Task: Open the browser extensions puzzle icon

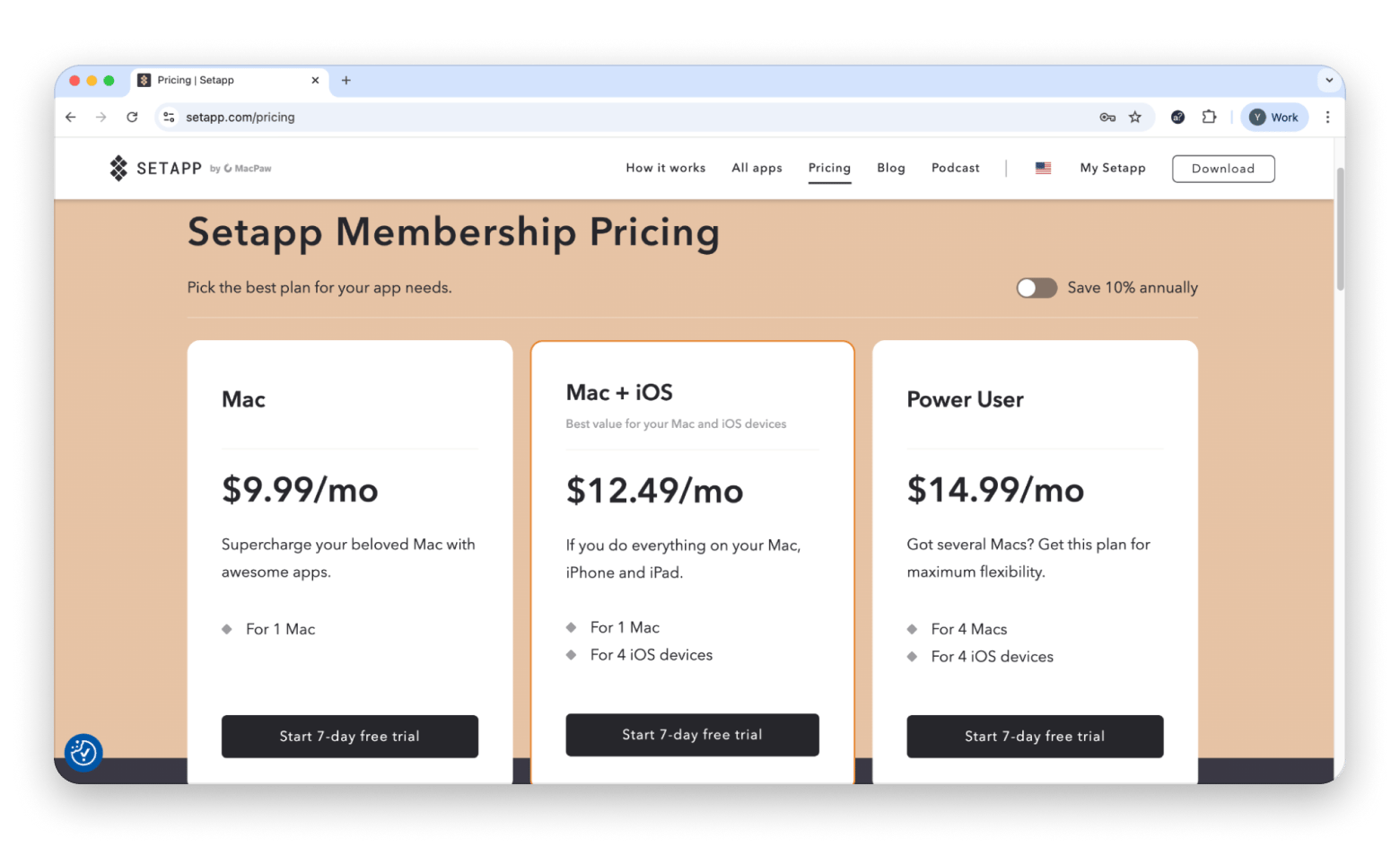Action: click(x=1209, y=117)
